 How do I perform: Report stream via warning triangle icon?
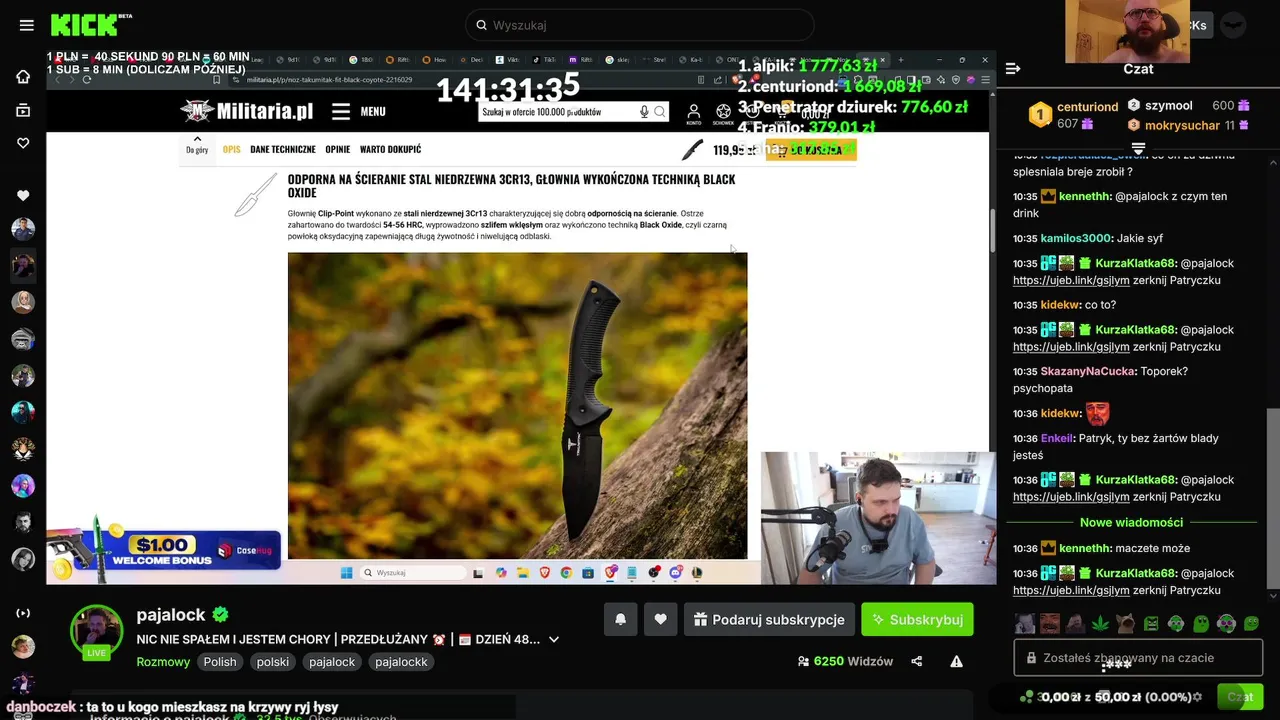tap(956, 661)
